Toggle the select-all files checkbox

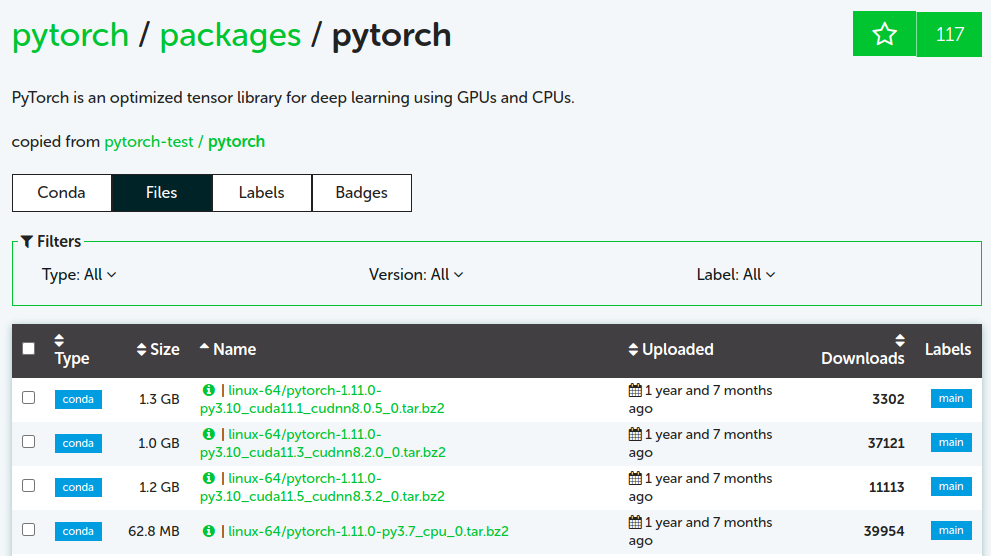(28, 349)
